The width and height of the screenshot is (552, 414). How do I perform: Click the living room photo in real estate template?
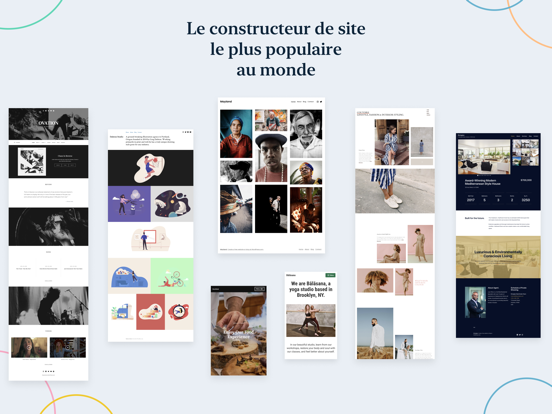point(484,157)
